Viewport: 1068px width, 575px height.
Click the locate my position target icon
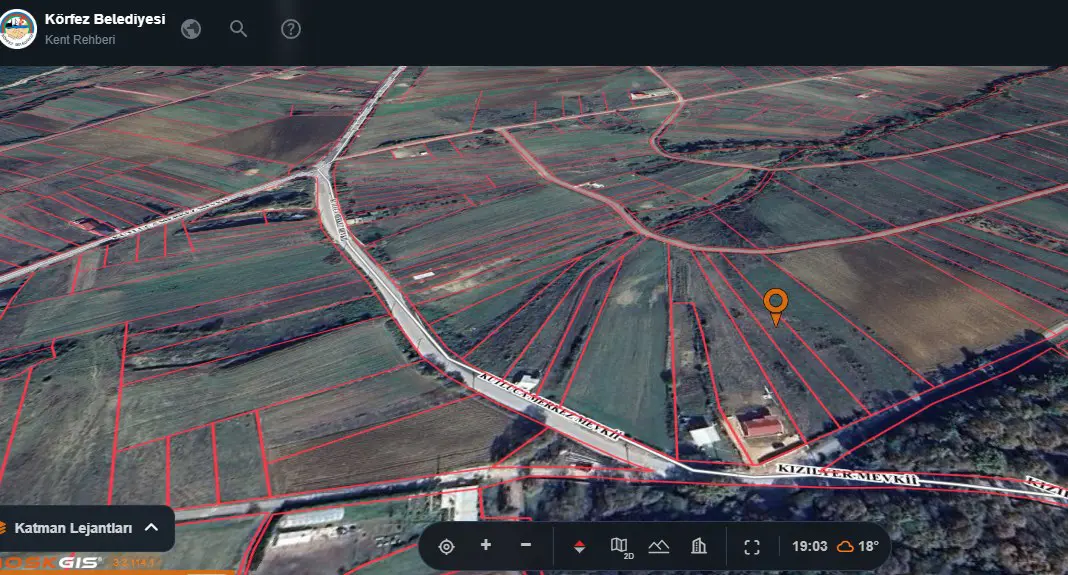(x=446, y=546)
